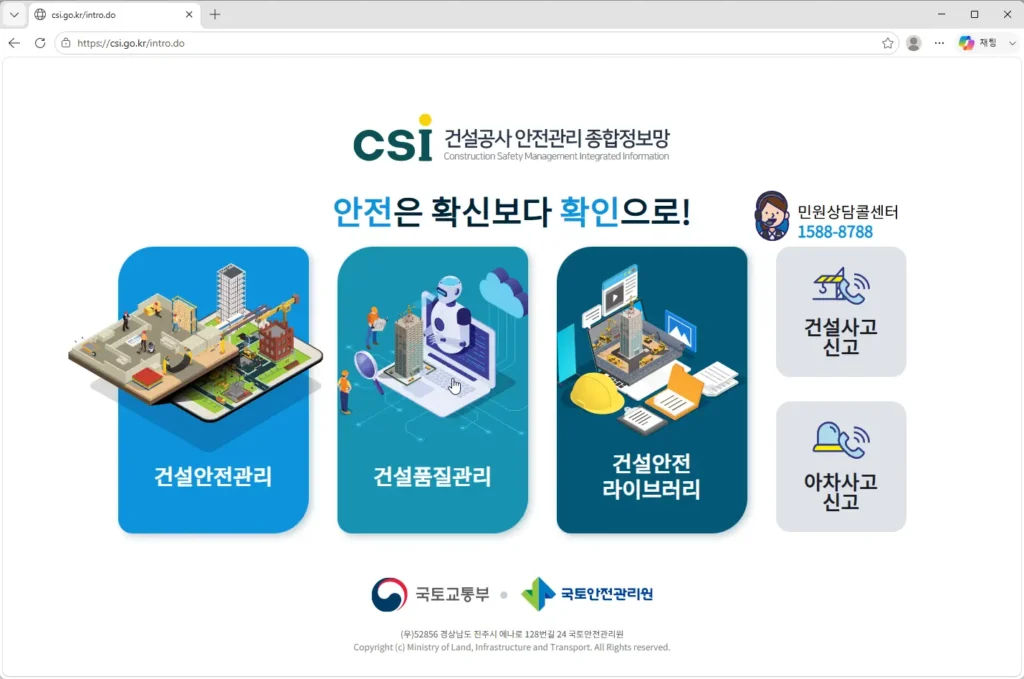Open the tab search dropdown arrow
Screen dimensions: 1024x679
(x=14, y=14)
